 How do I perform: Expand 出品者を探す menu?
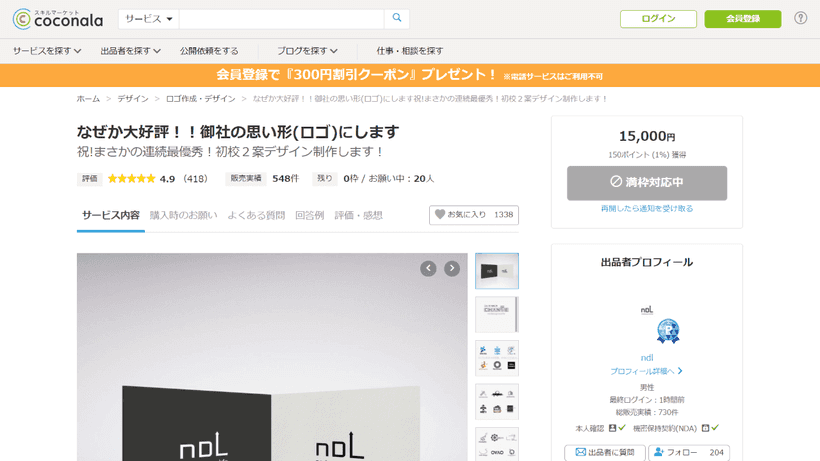tap(130, 51)
